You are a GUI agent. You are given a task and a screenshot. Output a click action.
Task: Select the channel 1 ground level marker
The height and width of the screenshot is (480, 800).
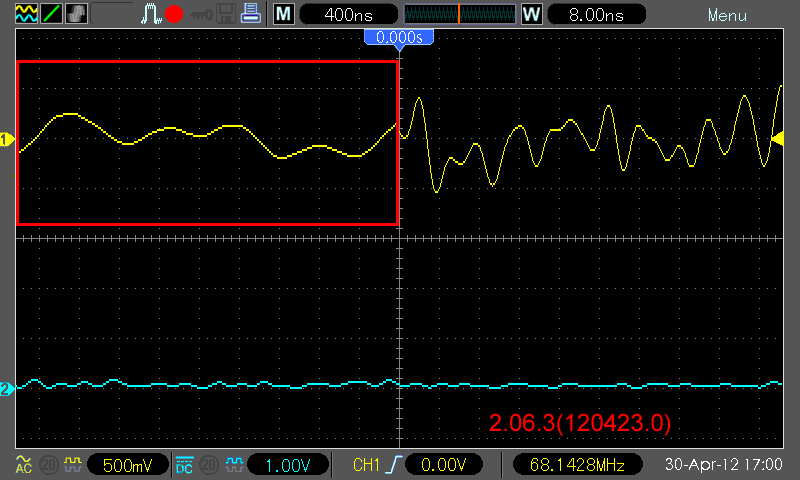pos(7,139)
